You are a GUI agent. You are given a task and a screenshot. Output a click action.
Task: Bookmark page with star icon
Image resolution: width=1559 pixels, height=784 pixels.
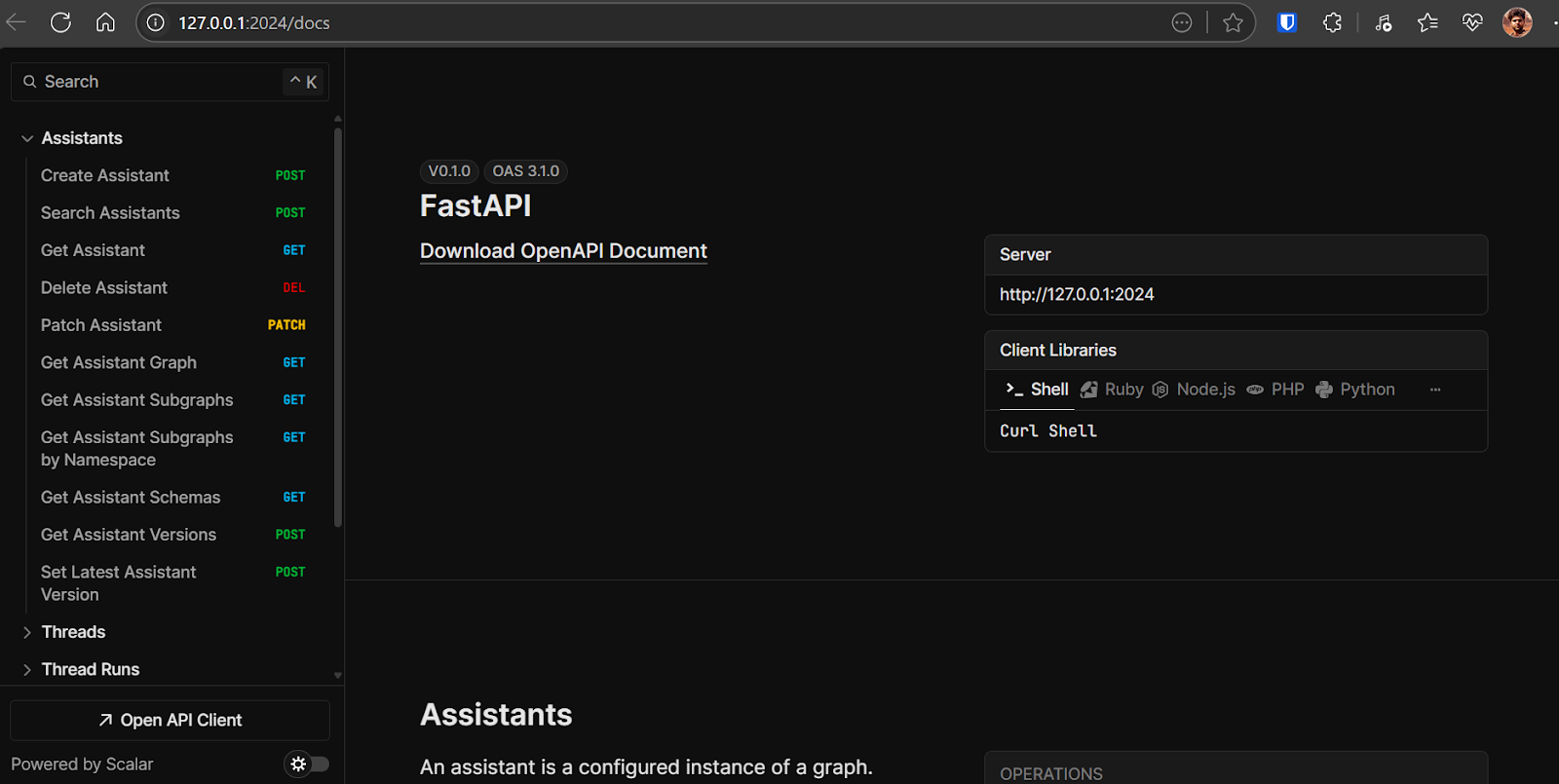1233,22
